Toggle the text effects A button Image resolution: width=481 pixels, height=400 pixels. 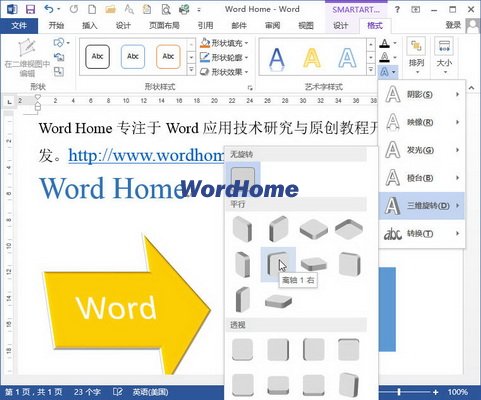point(388,72)
